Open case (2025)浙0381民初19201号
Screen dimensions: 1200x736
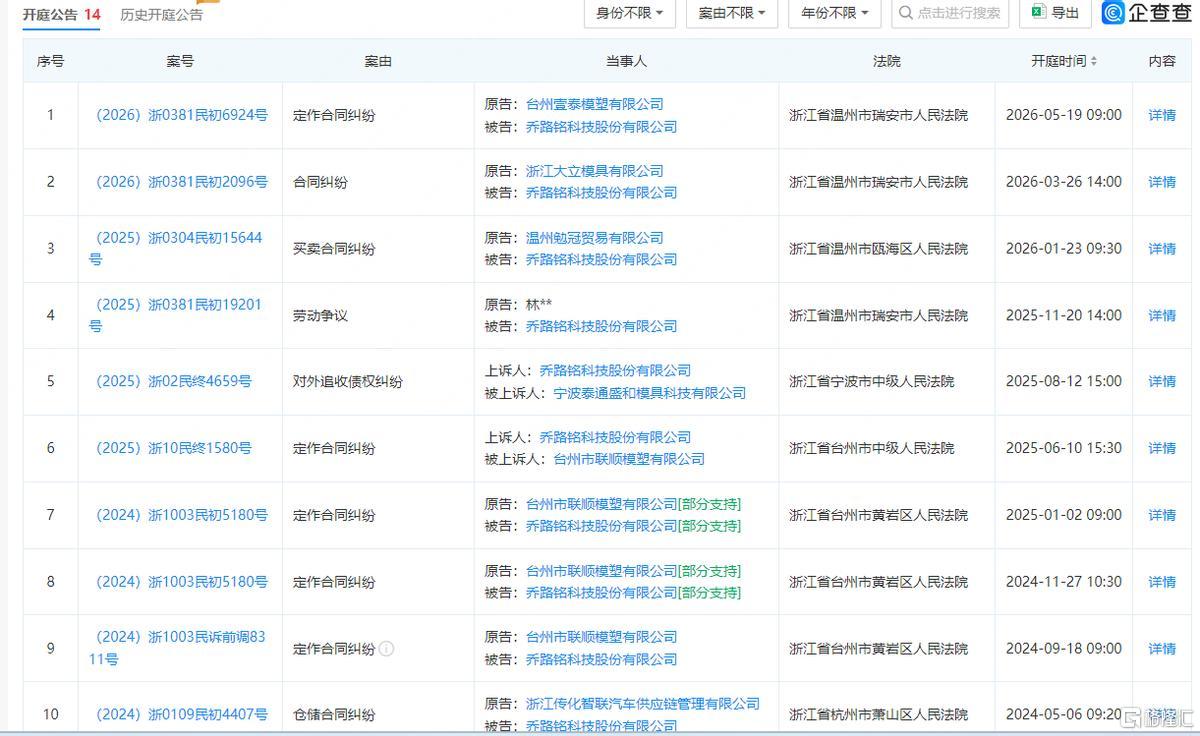(176, 315)
